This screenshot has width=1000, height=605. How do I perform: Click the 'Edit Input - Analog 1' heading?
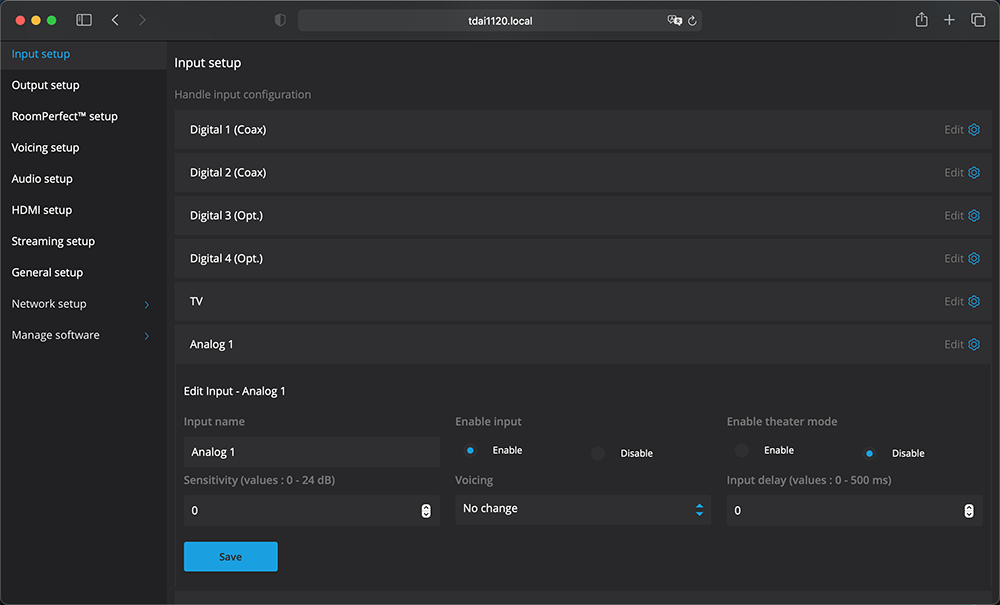pos(235,391)
